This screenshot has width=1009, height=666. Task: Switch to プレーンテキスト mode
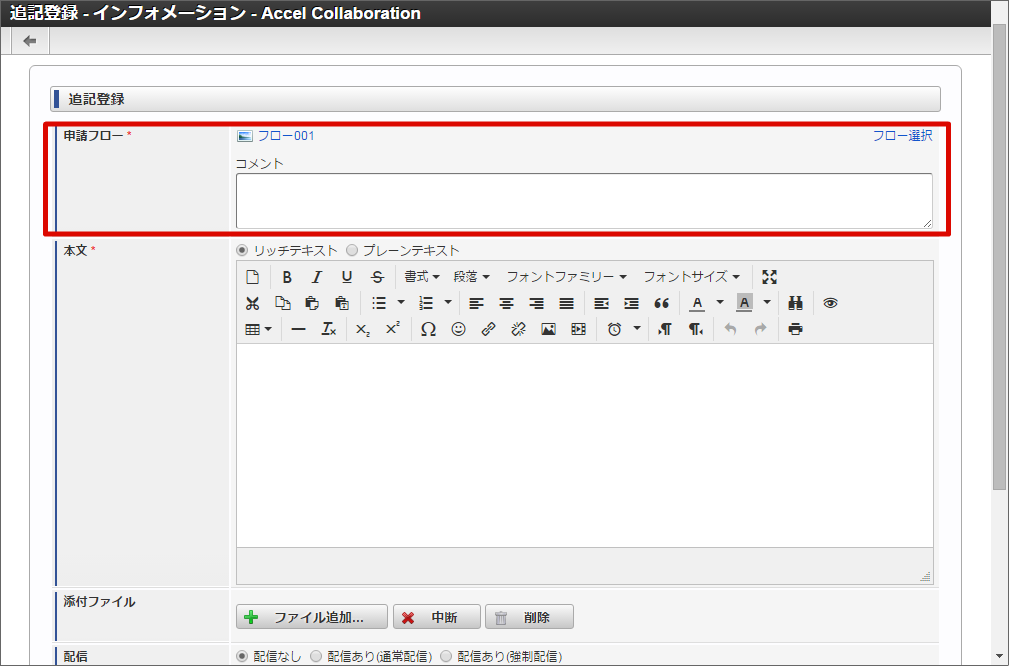pos(351,250)
